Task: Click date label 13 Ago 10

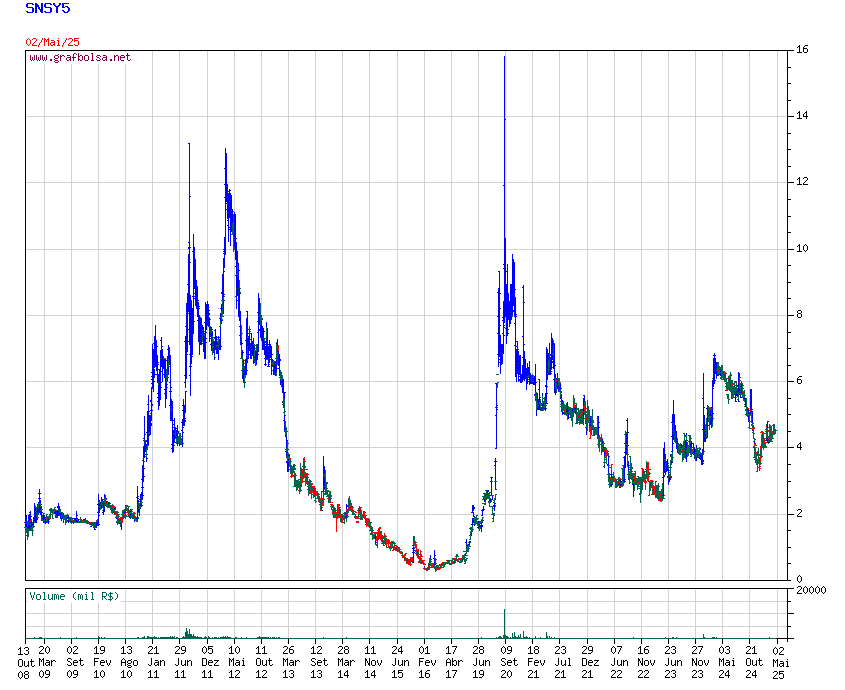Action: [x=128, y=663]
